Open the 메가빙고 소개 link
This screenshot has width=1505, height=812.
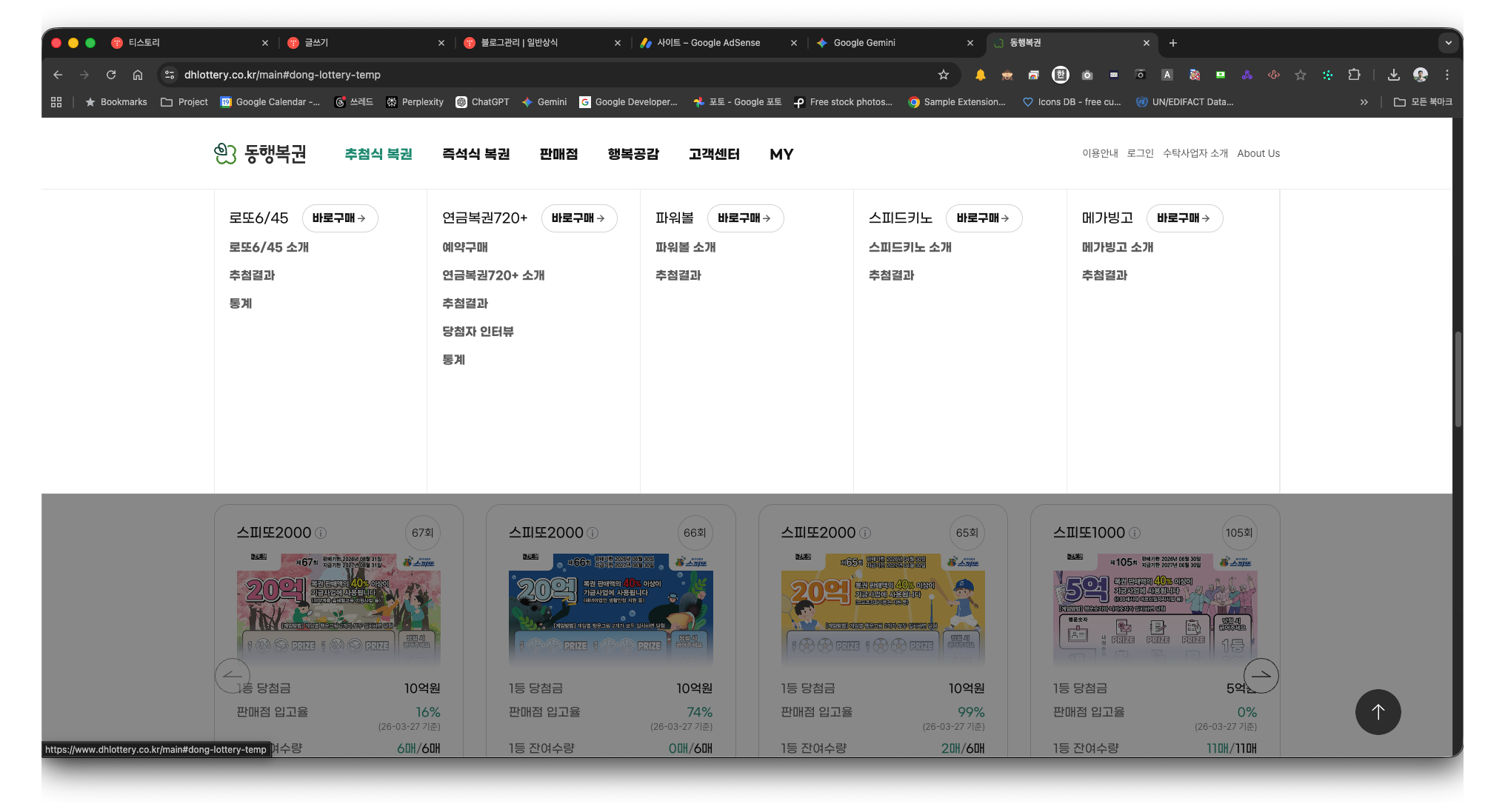(1118, 247)
